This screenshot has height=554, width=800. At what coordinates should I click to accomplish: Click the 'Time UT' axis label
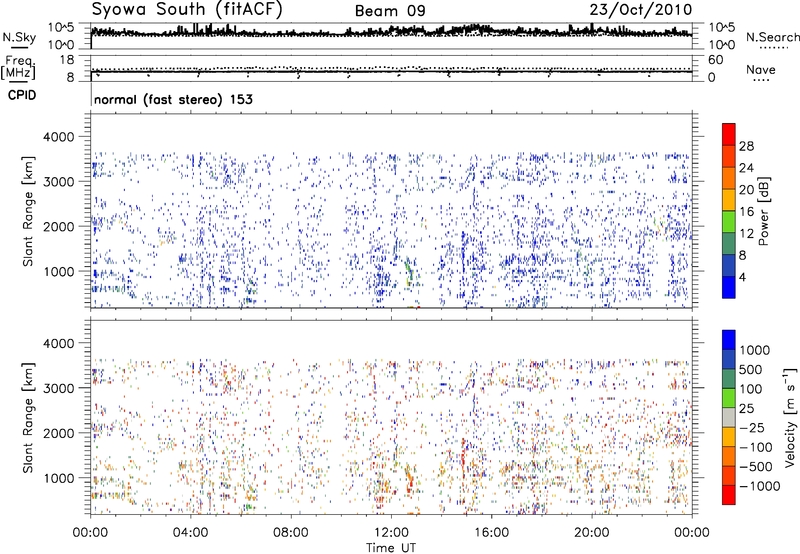tap(391, 548)
